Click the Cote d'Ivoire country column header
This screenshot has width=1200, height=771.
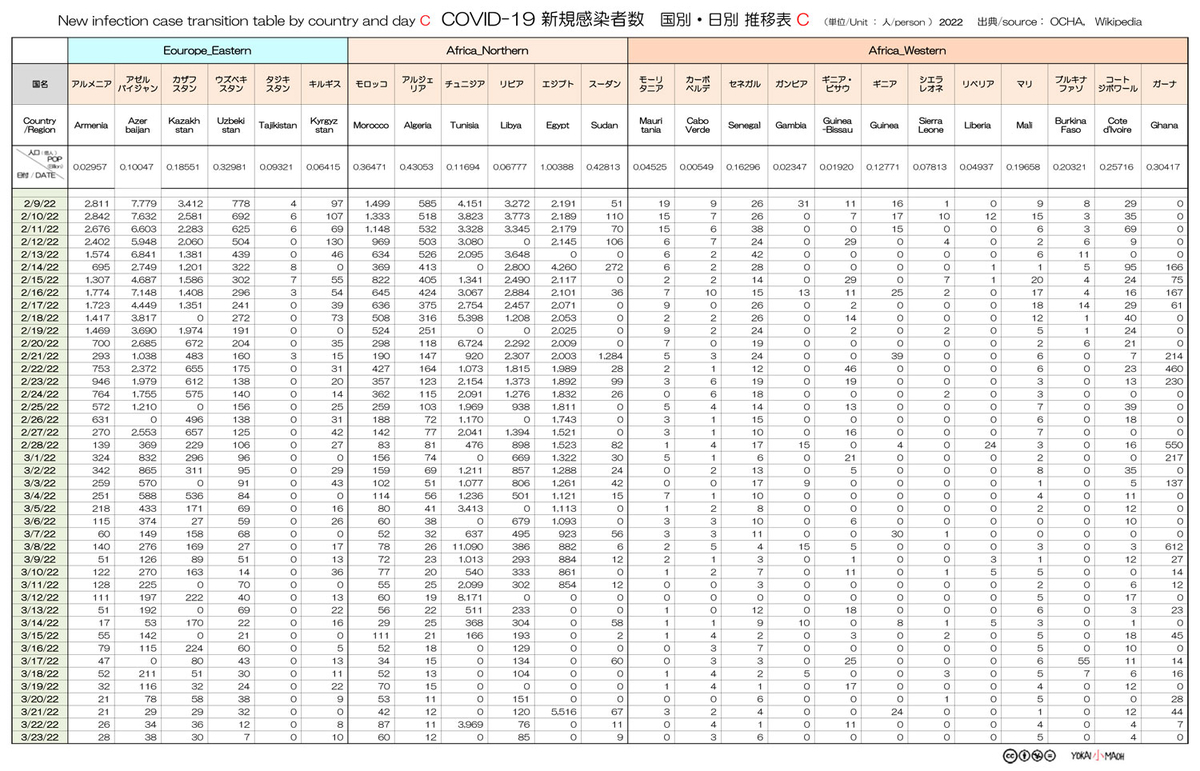(1117, 126)
